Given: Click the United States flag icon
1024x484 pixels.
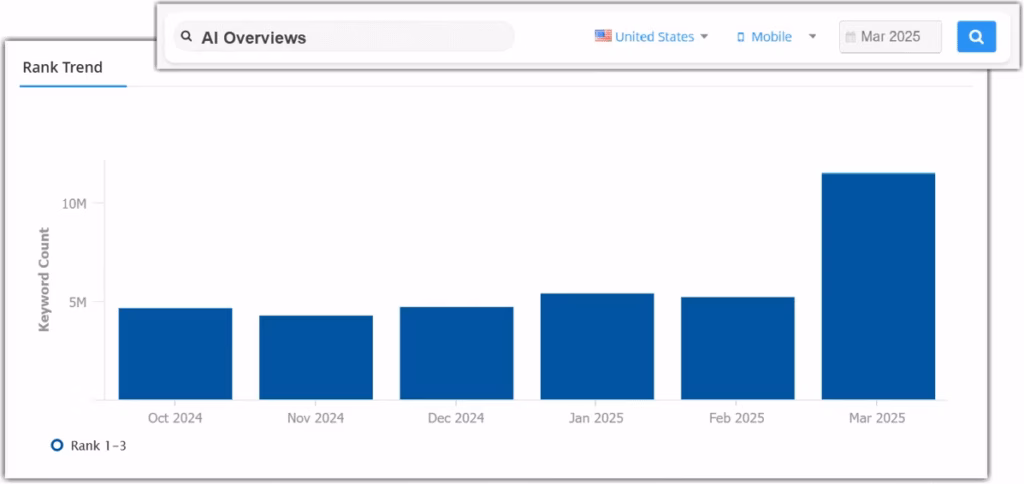Looking at the screenshot, I should [603, 36].
